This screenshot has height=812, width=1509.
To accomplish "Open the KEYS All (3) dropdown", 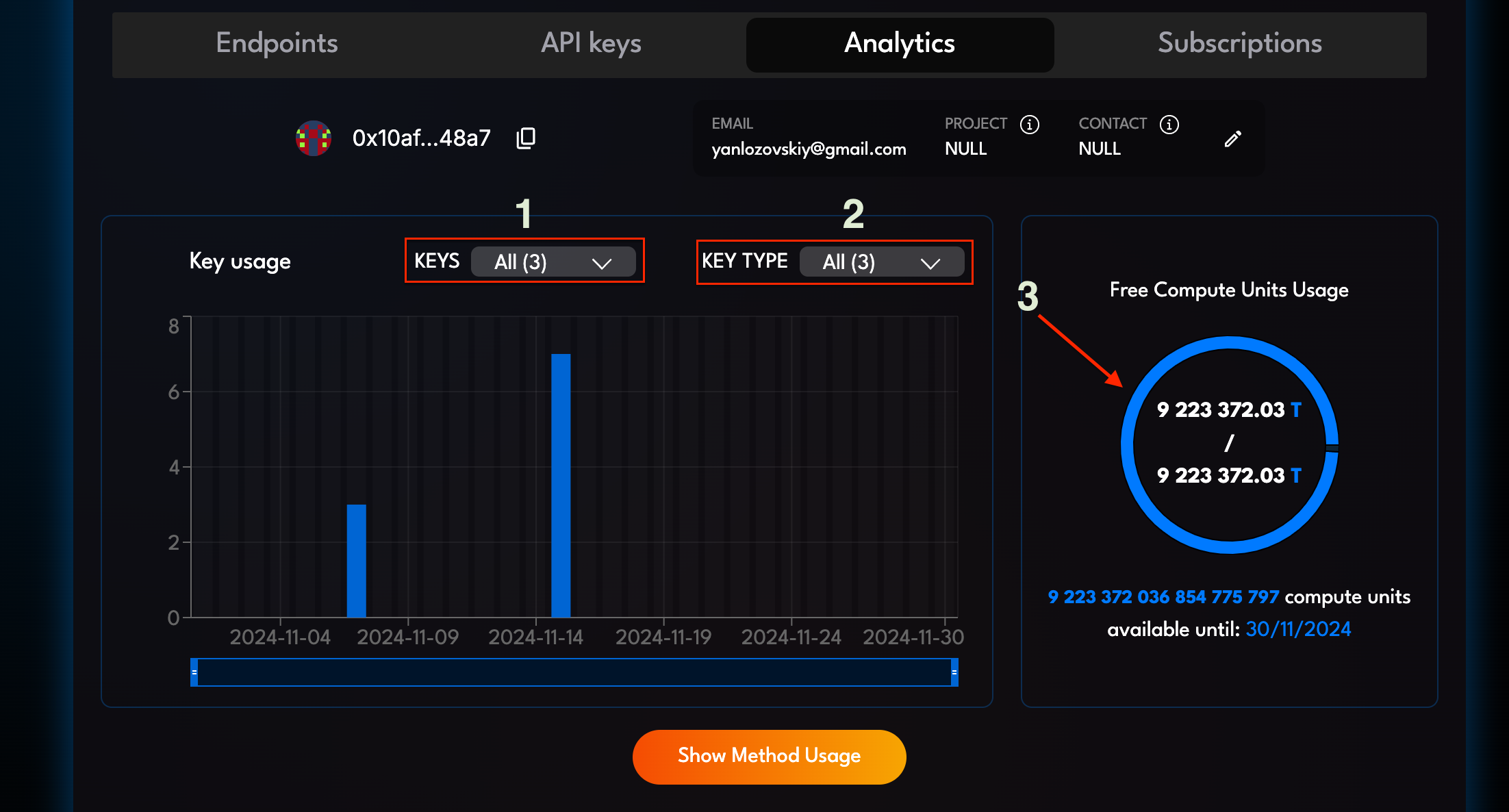I will point(552,262).
